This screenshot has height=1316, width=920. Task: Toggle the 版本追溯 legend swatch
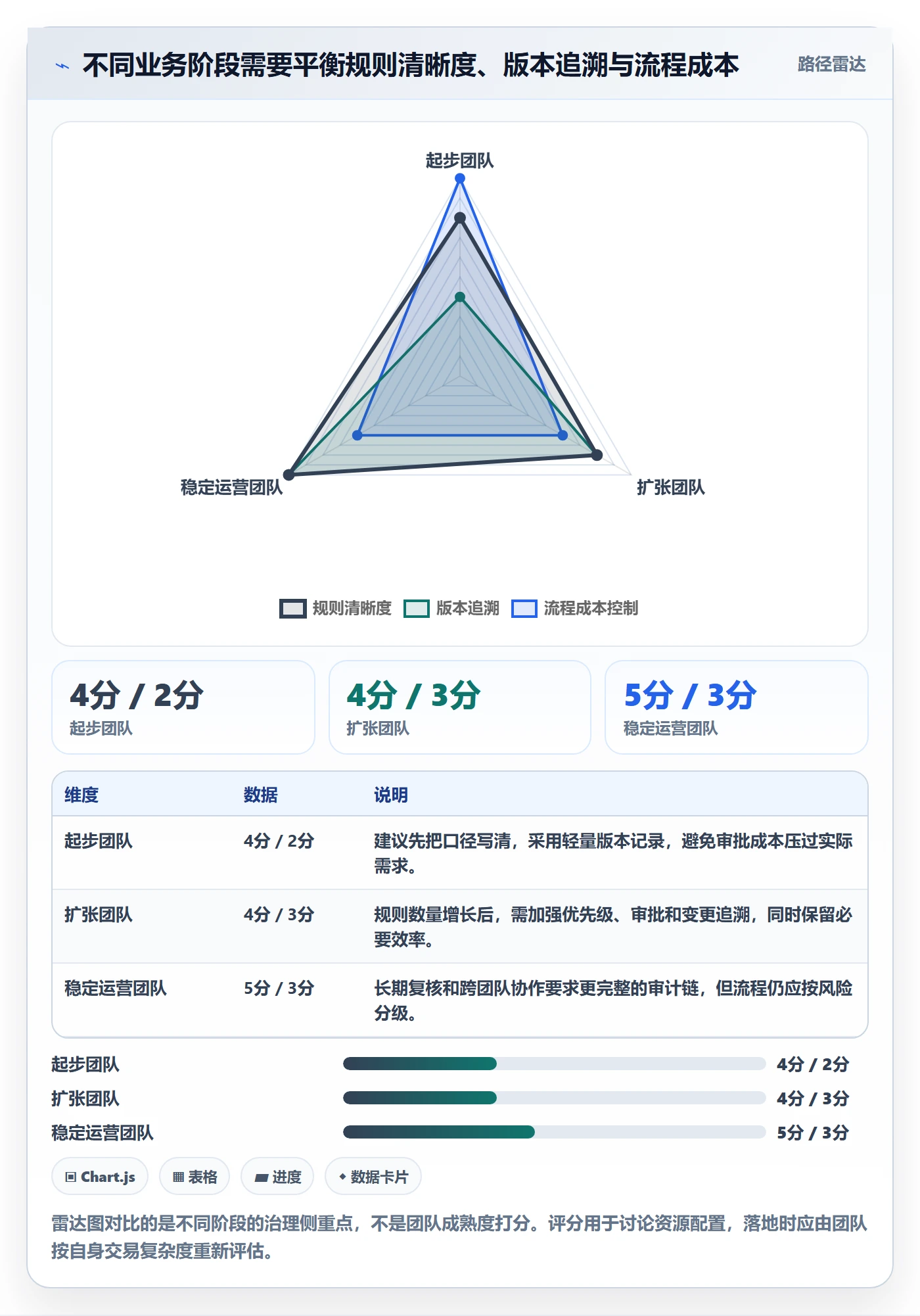(x=416, y=608)
